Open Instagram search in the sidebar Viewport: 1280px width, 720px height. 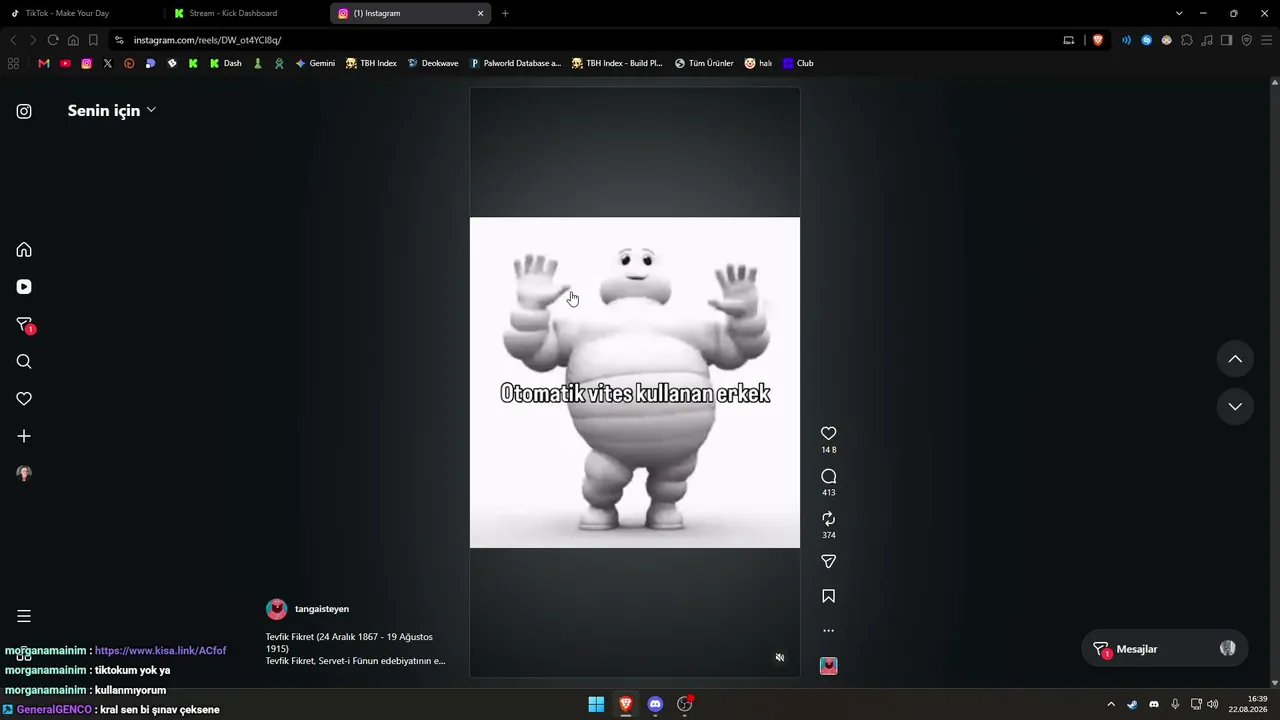coord(24,361)
